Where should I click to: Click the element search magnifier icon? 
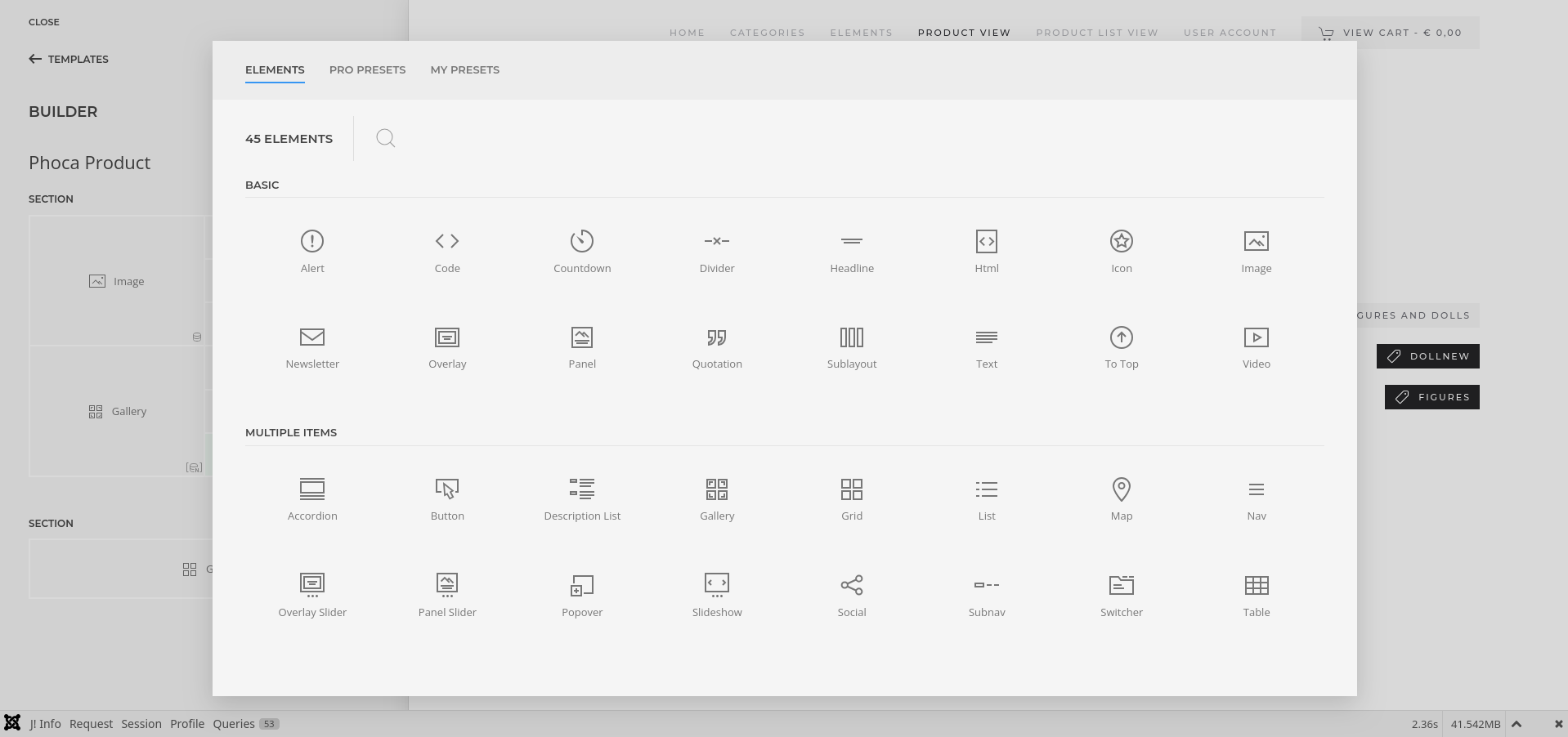pyautogui.click(x=385, y=139)
